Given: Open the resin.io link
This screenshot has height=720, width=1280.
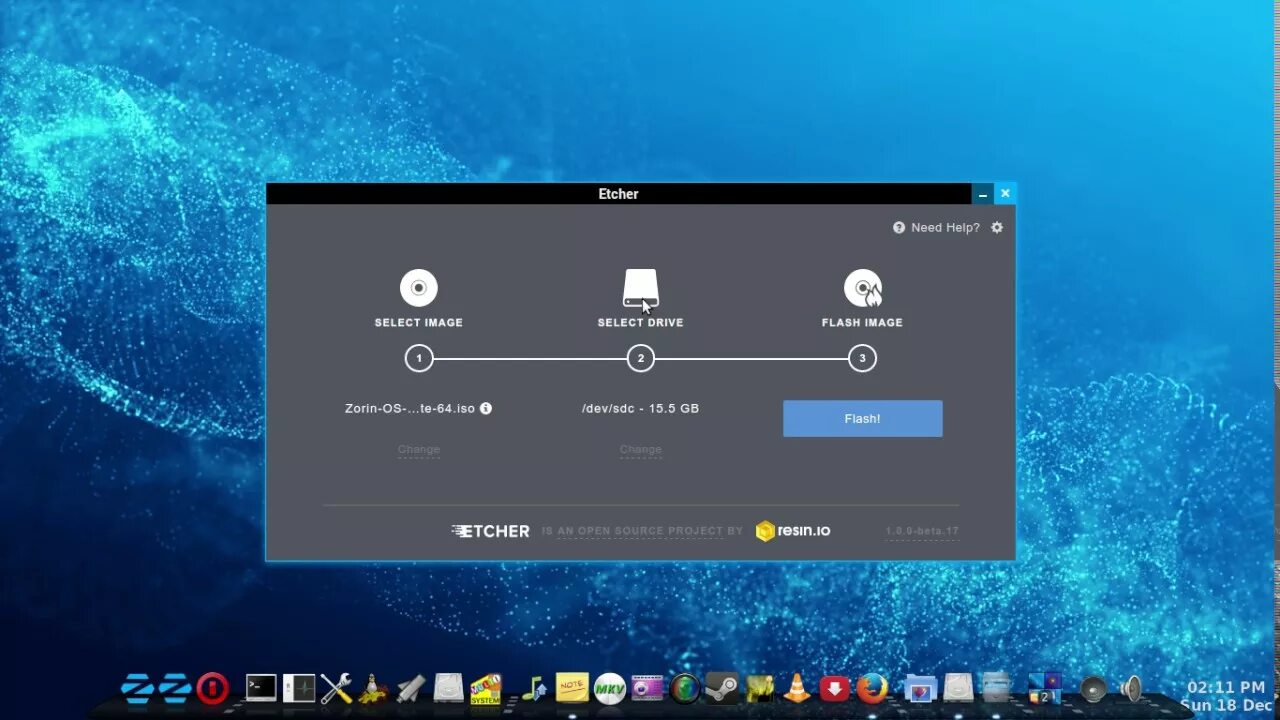Looking at the screenshot, I should coord(793,531).
